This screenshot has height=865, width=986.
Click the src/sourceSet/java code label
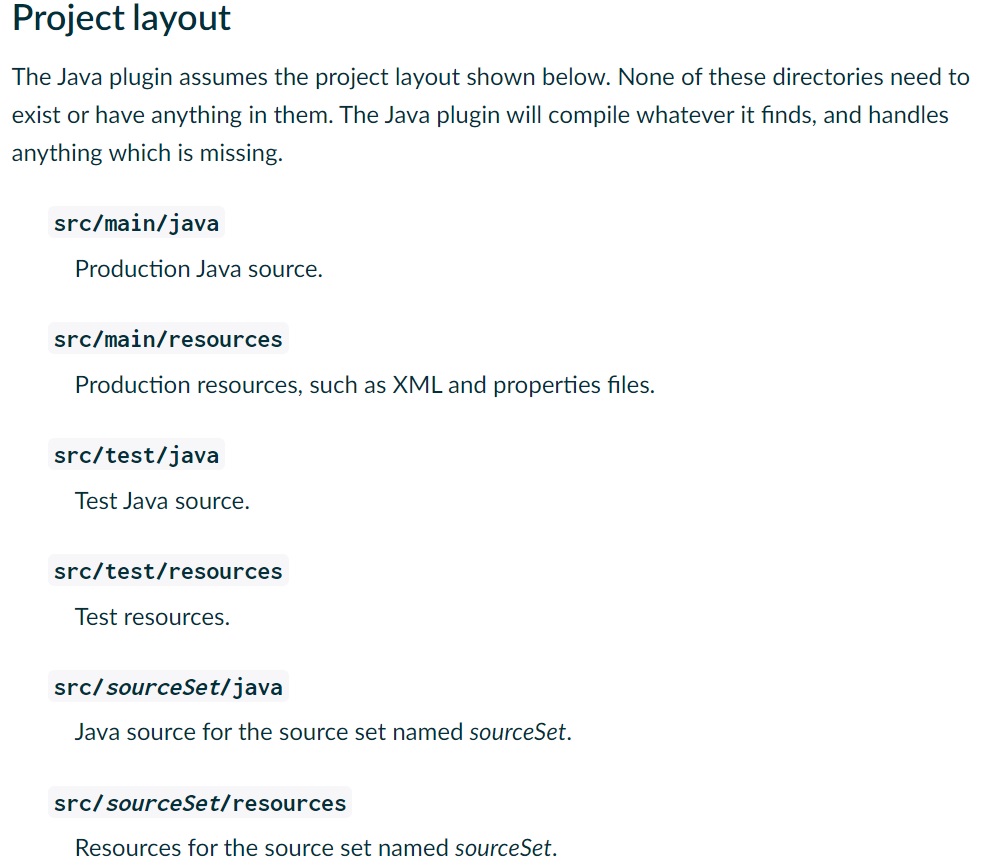pyautogui.click(x=168, y=687)
